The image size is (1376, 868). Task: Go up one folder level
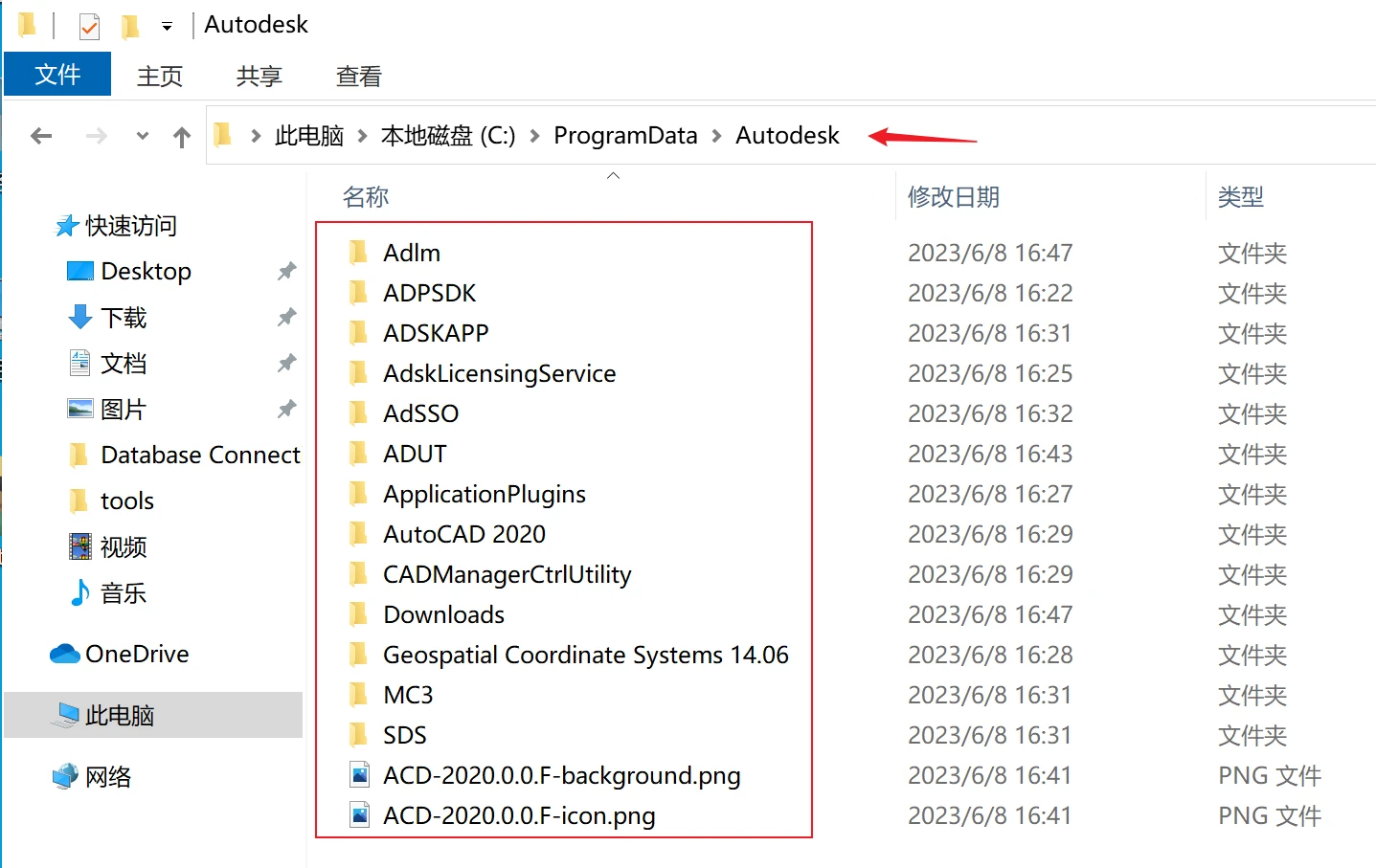182,137
